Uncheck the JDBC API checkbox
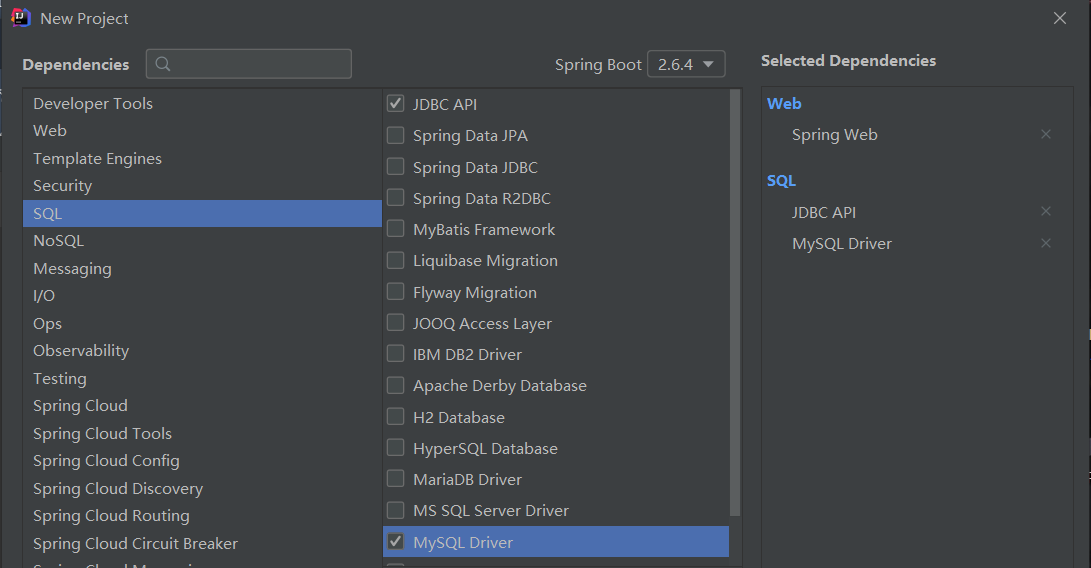The width and height of the screenshot is (1091, 568). 395,104
